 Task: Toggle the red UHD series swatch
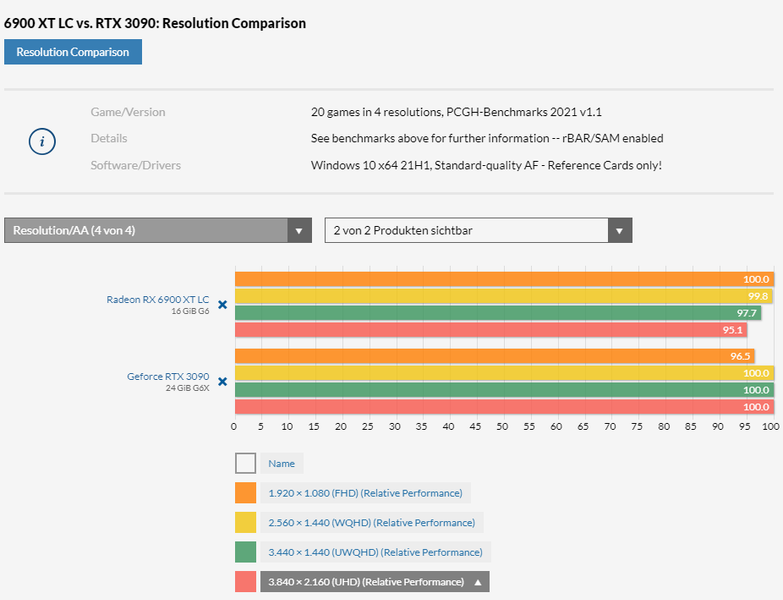(x=246, y=582)
